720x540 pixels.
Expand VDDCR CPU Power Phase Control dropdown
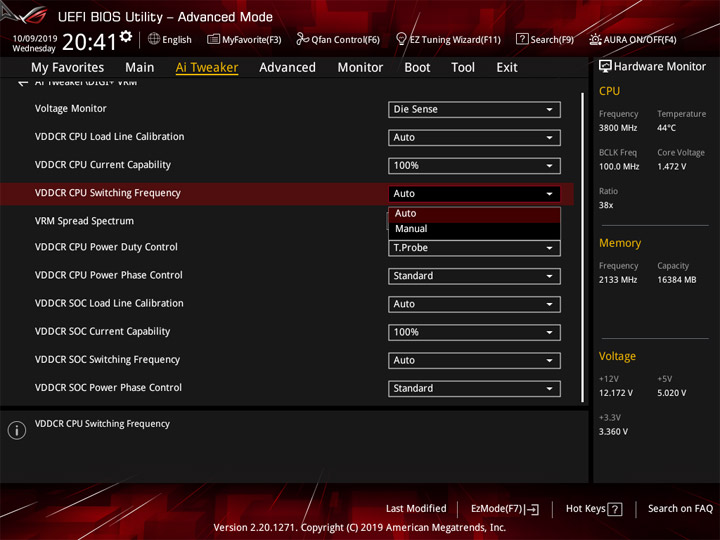tap(474, 276)
